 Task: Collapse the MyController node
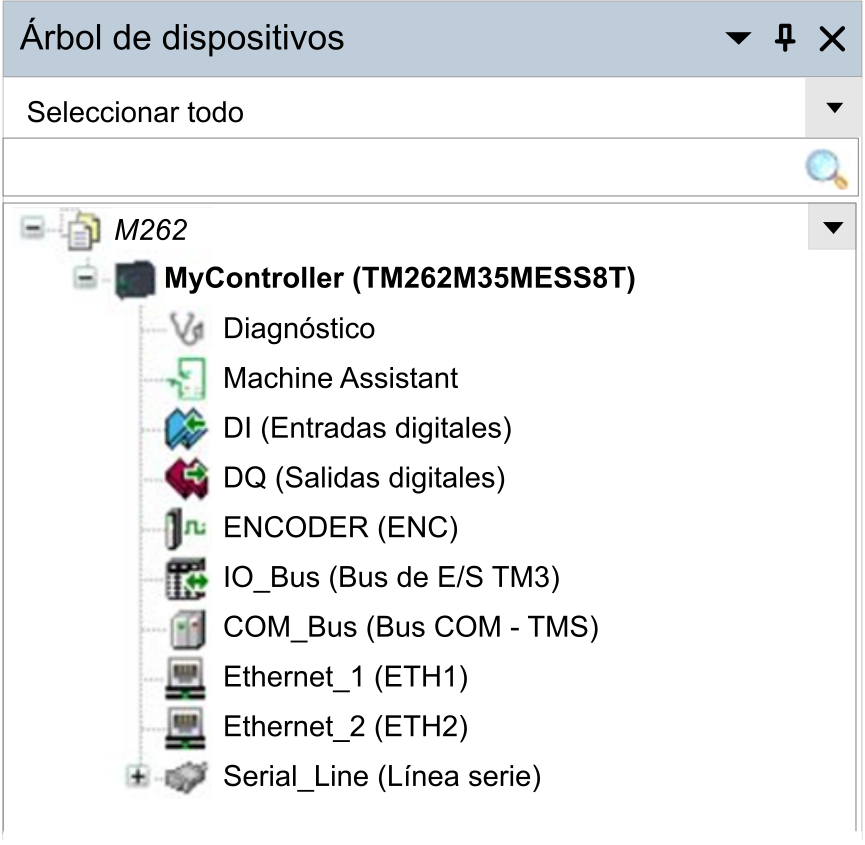point(86,277)
